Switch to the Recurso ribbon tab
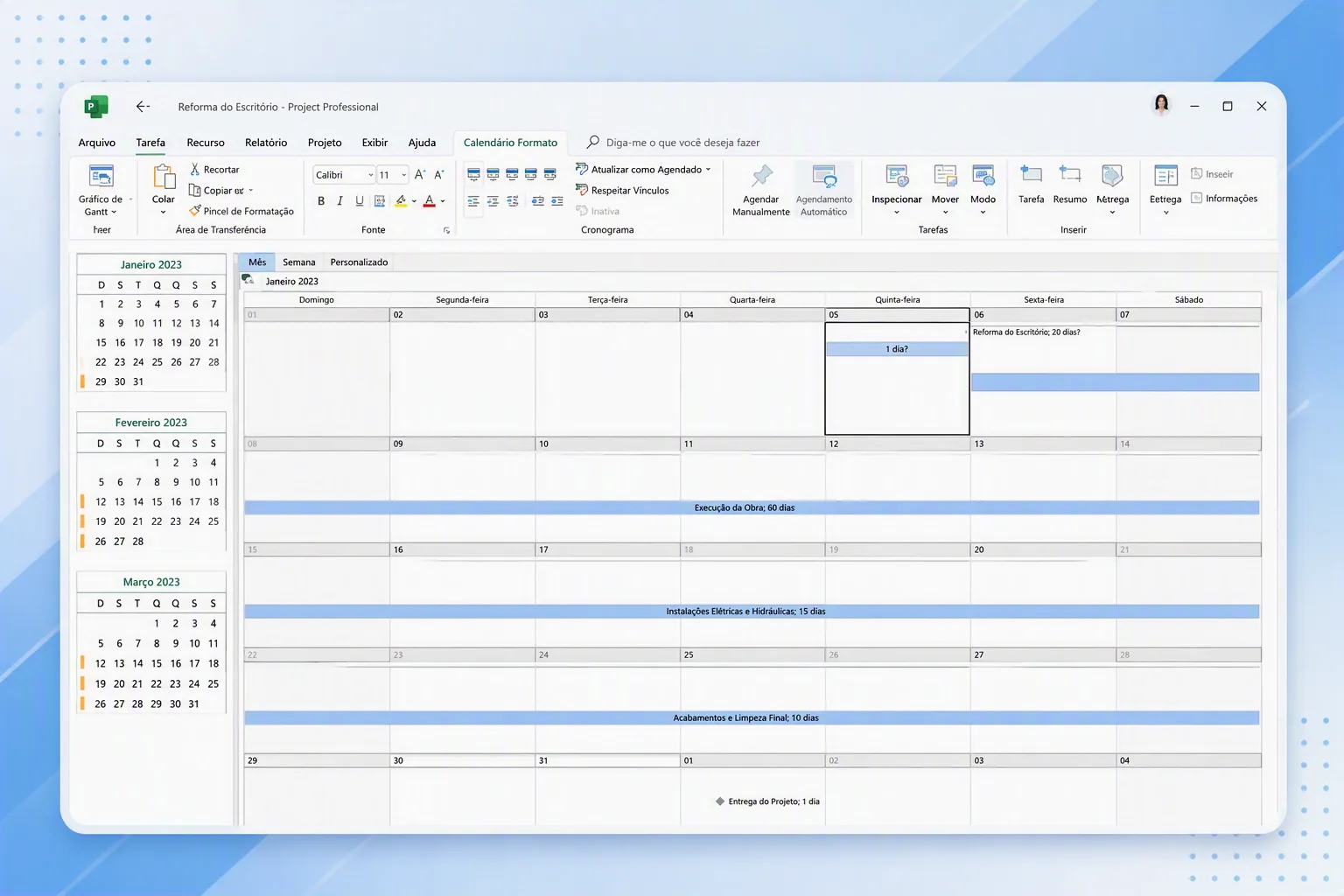 tap(206, 143)
